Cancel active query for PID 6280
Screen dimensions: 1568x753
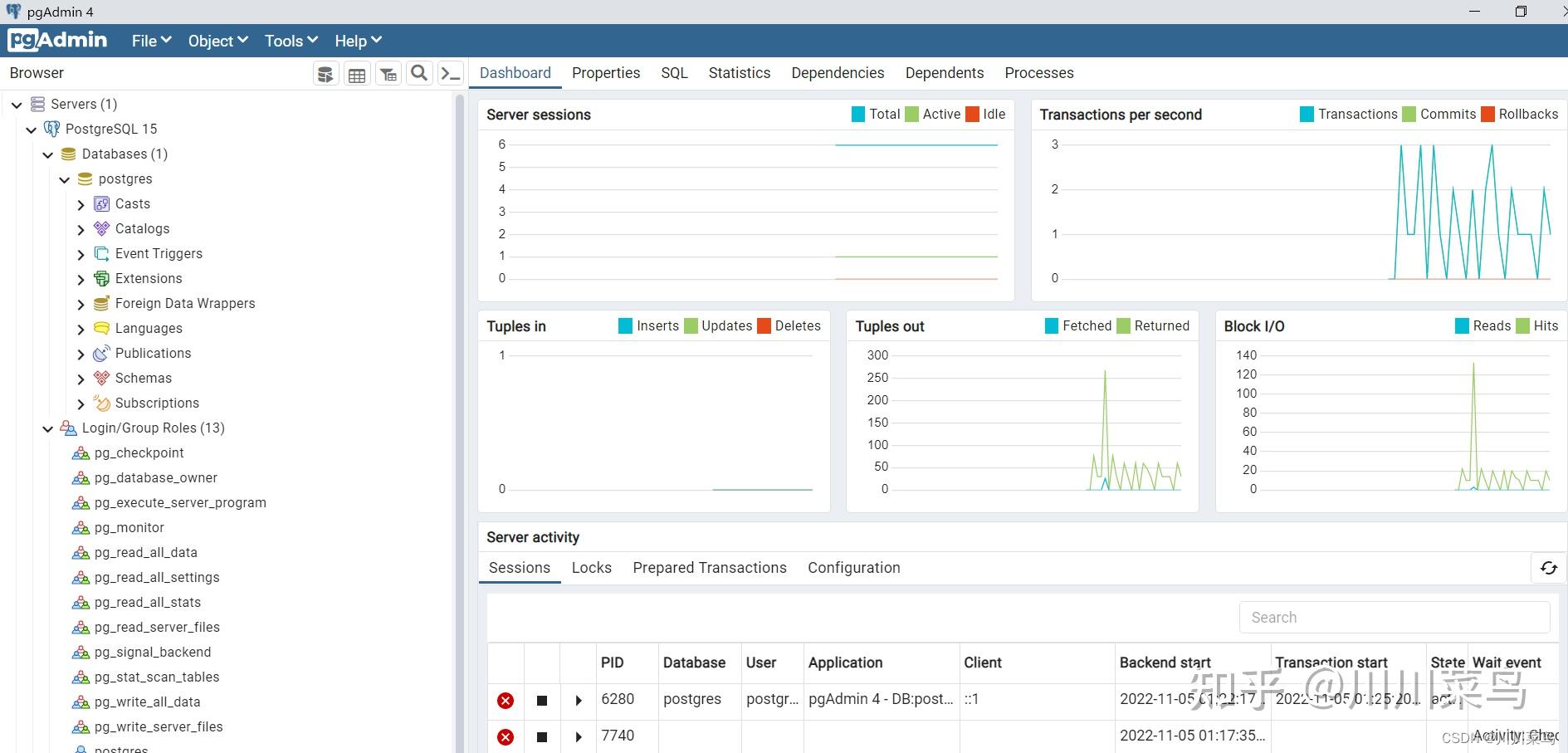(x=542, y=701)
